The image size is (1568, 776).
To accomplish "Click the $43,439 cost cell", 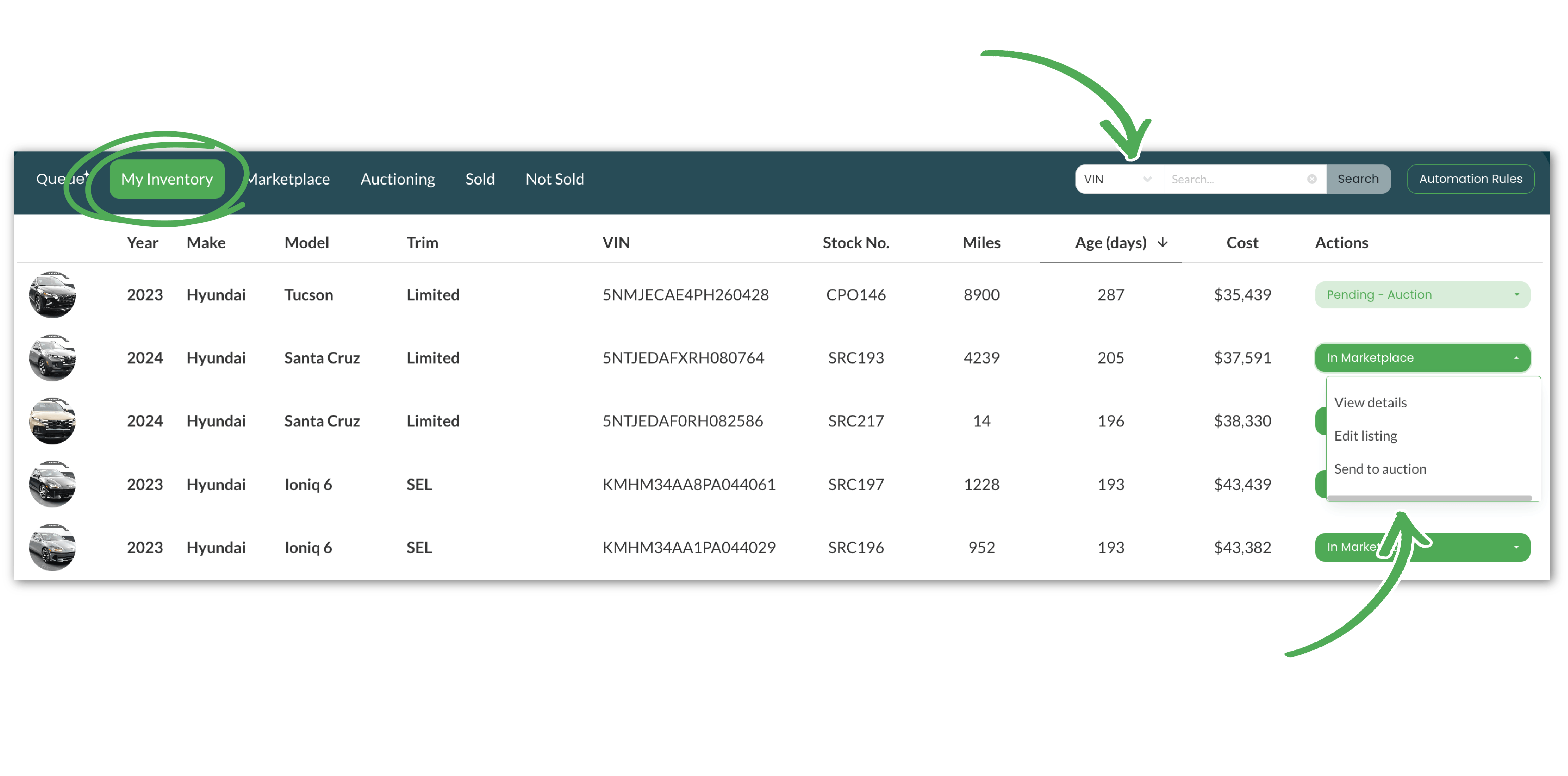I will point(1242,485).
